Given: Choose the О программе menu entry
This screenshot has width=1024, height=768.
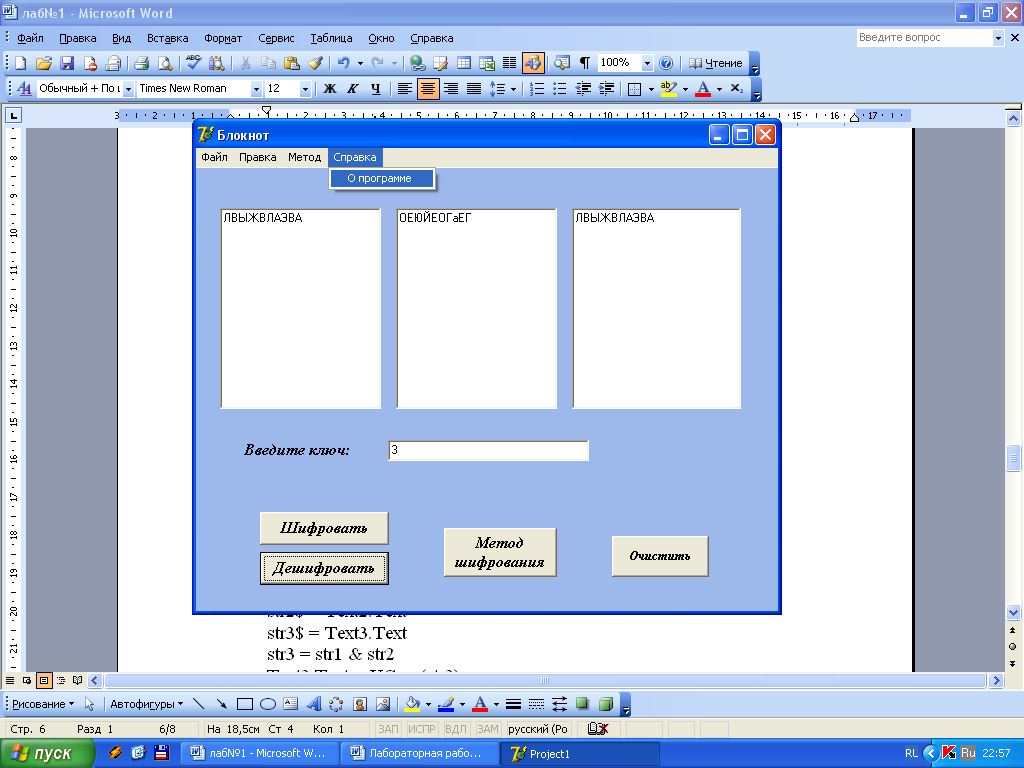Looking at the screenshot, I should pos(382,178).
